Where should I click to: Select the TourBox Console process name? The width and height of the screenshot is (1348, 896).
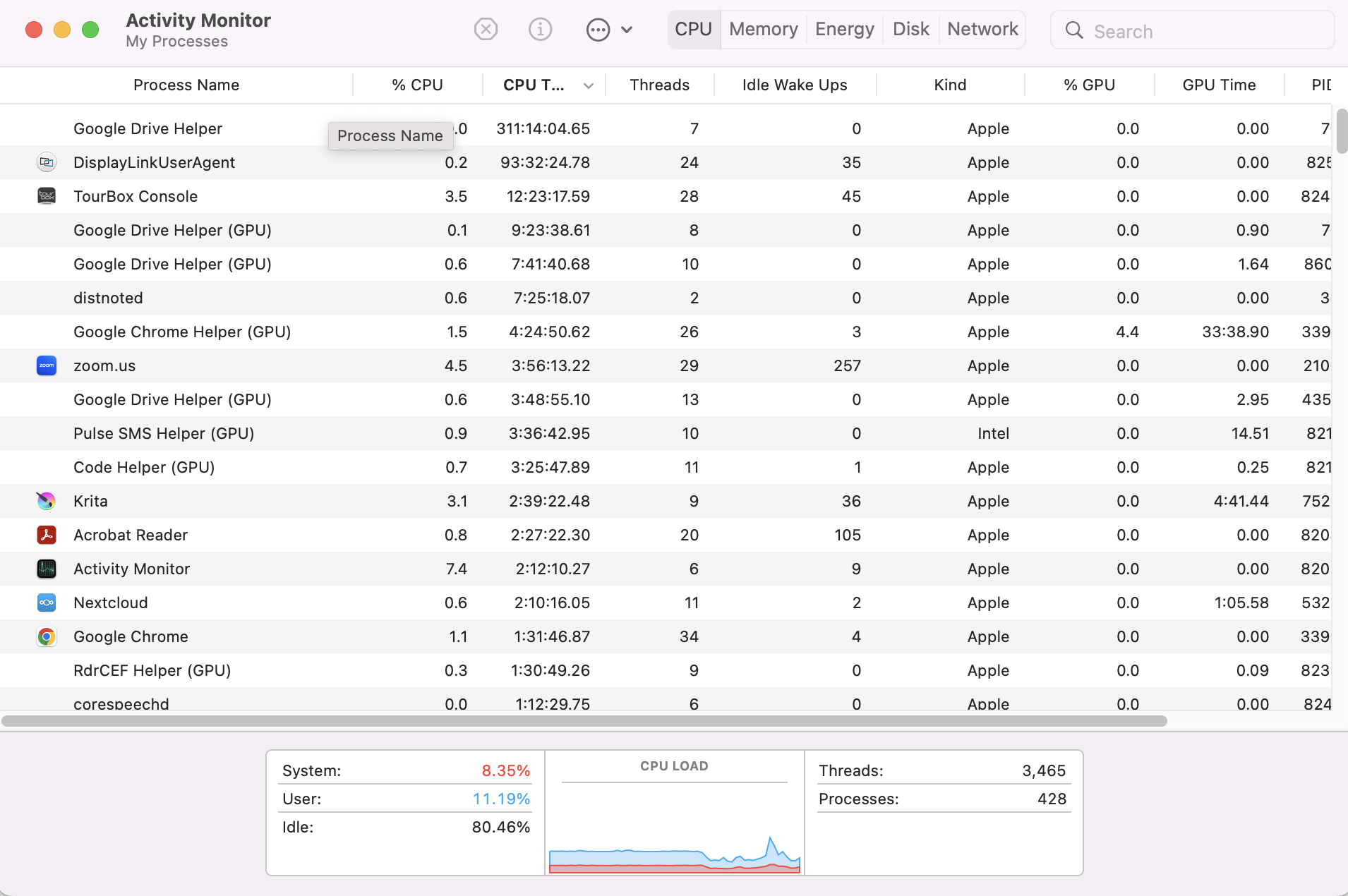[x=136, y=196]
